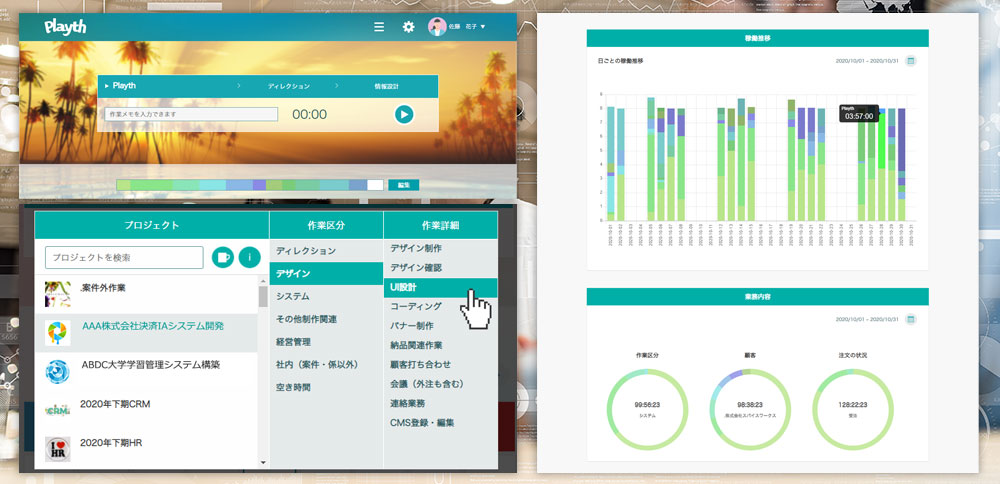Choose 空き時間 work category
Image resolution: width=1000 pixels, height=484 pixels.
(x=326, y=387)
